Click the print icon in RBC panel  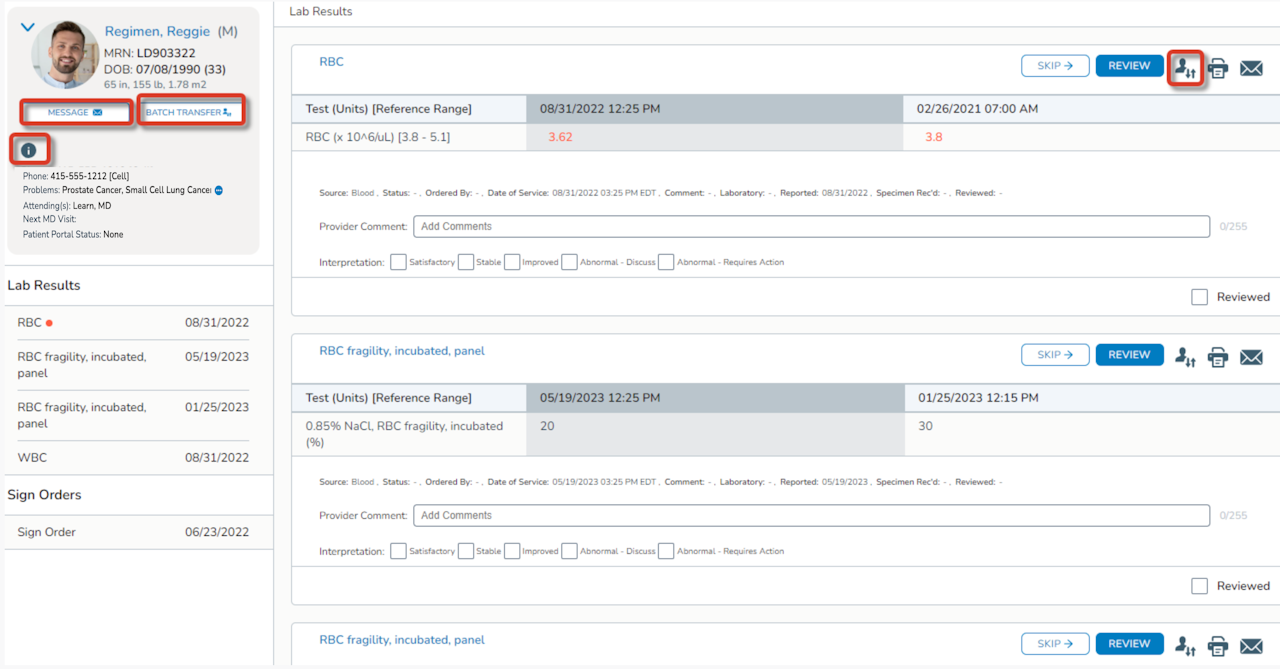click(1218, 68)
